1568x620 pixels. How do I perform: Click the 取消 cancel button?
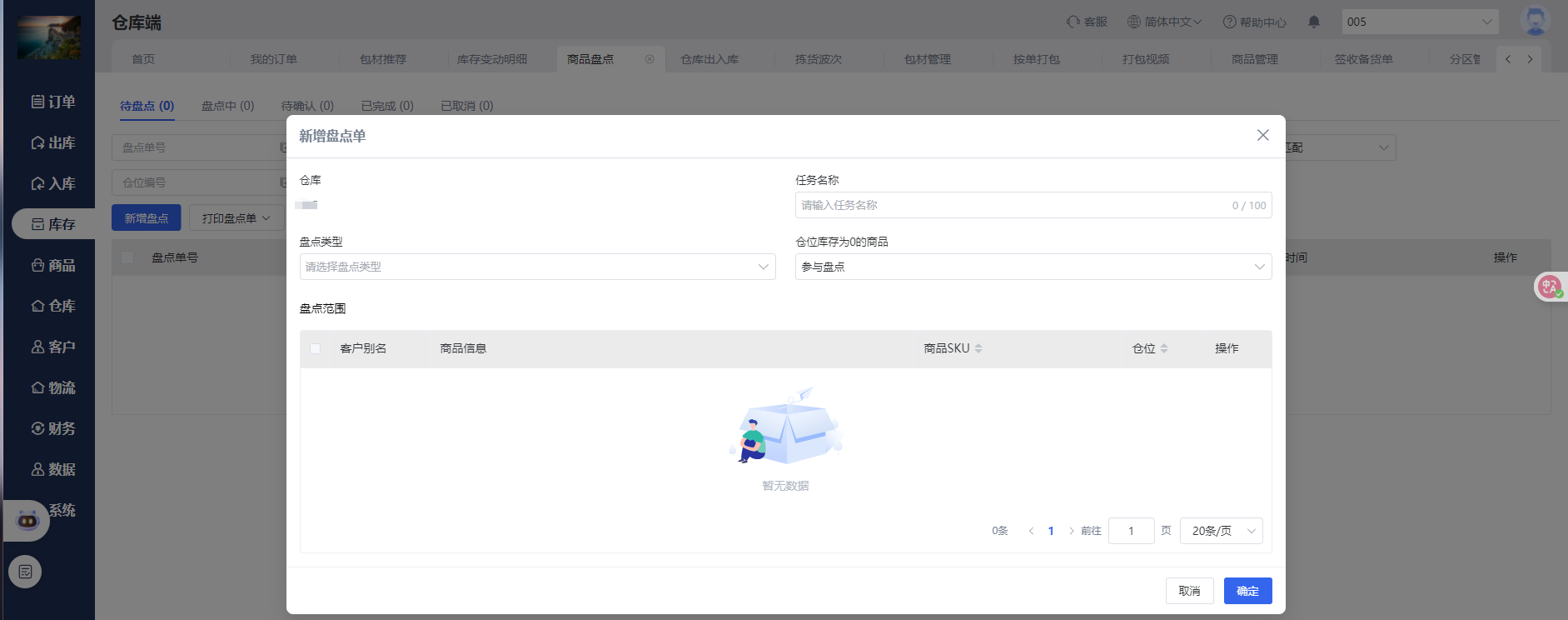[1189, 591]
